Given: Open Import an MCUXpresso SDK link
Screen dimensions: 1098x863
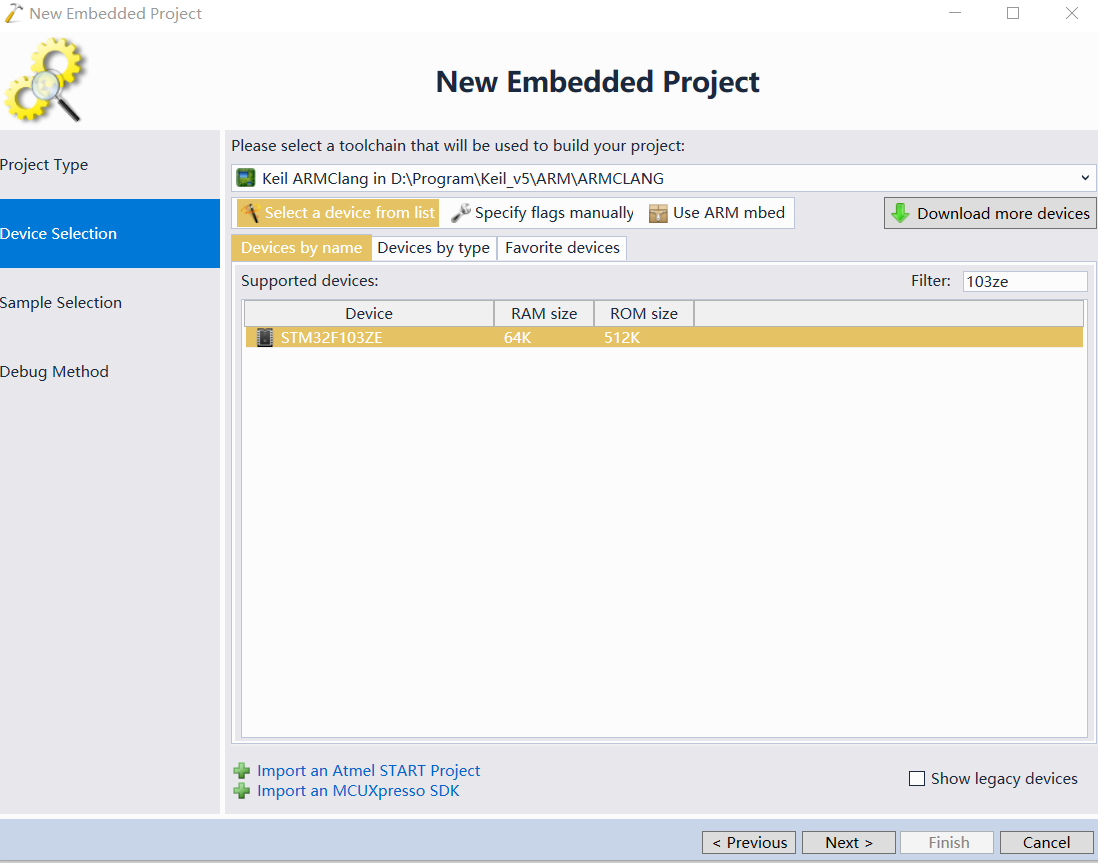Looking at the screenshot, I should [x=358, y=791].
